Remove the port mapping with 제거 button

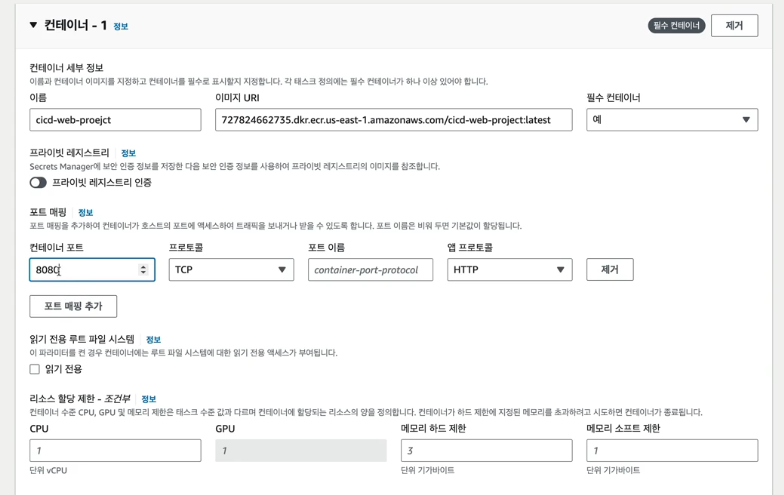click(x=610, y=270)
